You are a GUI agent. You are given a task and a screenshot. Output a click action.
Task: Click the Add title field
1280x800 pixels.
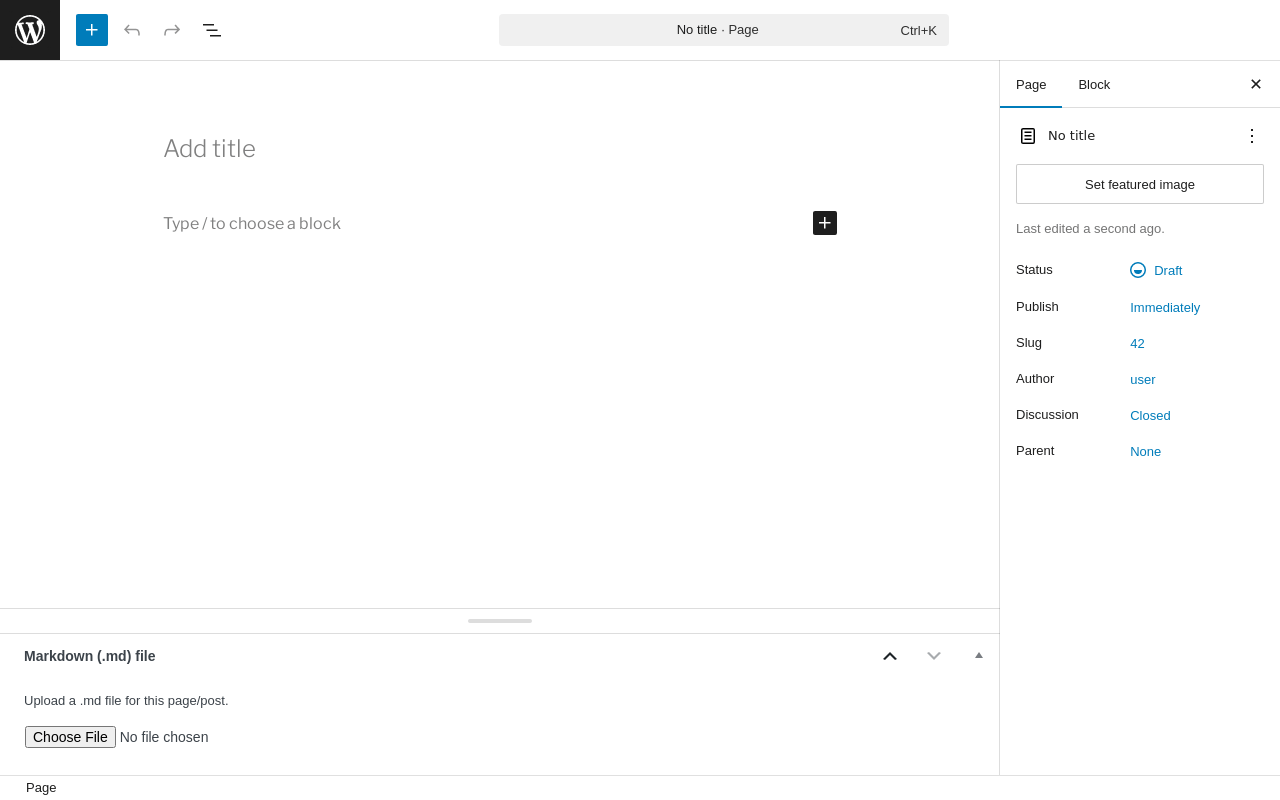pos(500,149)
